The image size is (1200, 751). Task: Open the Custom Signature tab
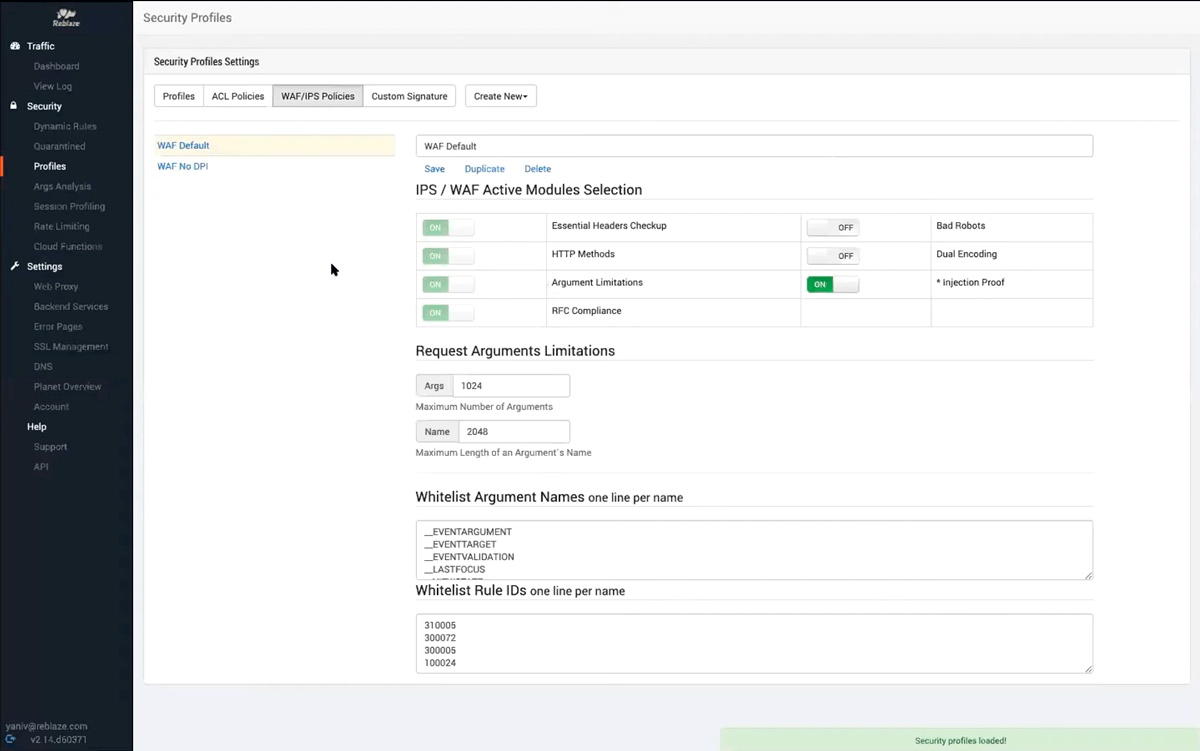coord(409,96)
